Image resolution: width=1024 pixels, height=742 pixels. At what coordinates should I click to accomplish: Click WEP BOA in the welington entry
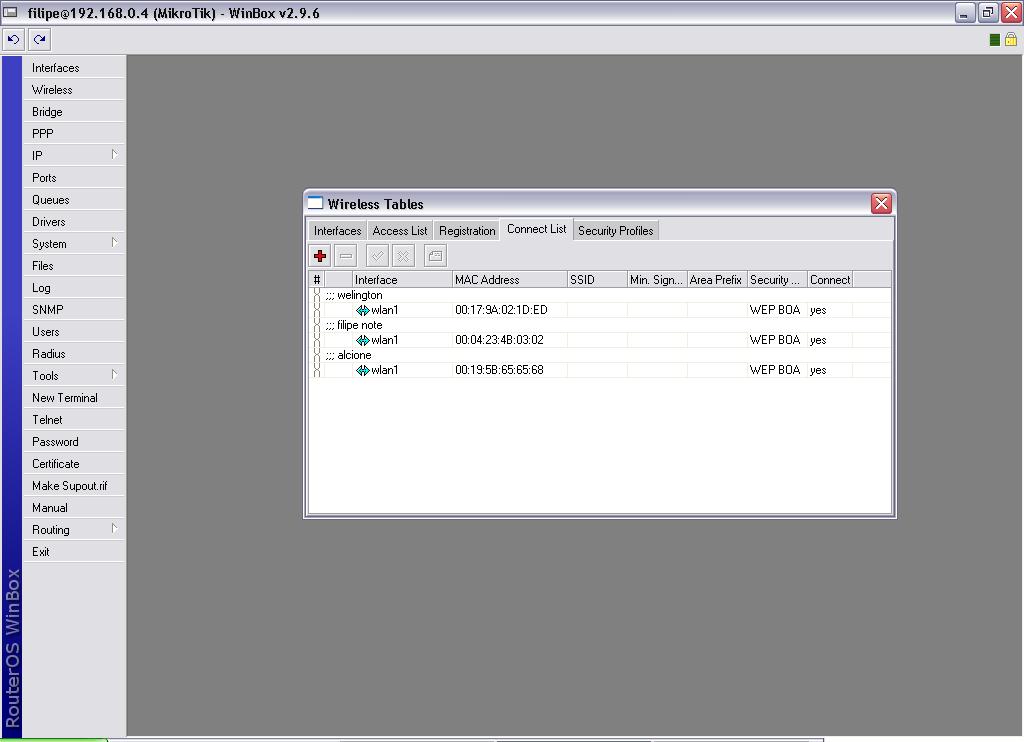pyautogui.click(x=775, y=310)
